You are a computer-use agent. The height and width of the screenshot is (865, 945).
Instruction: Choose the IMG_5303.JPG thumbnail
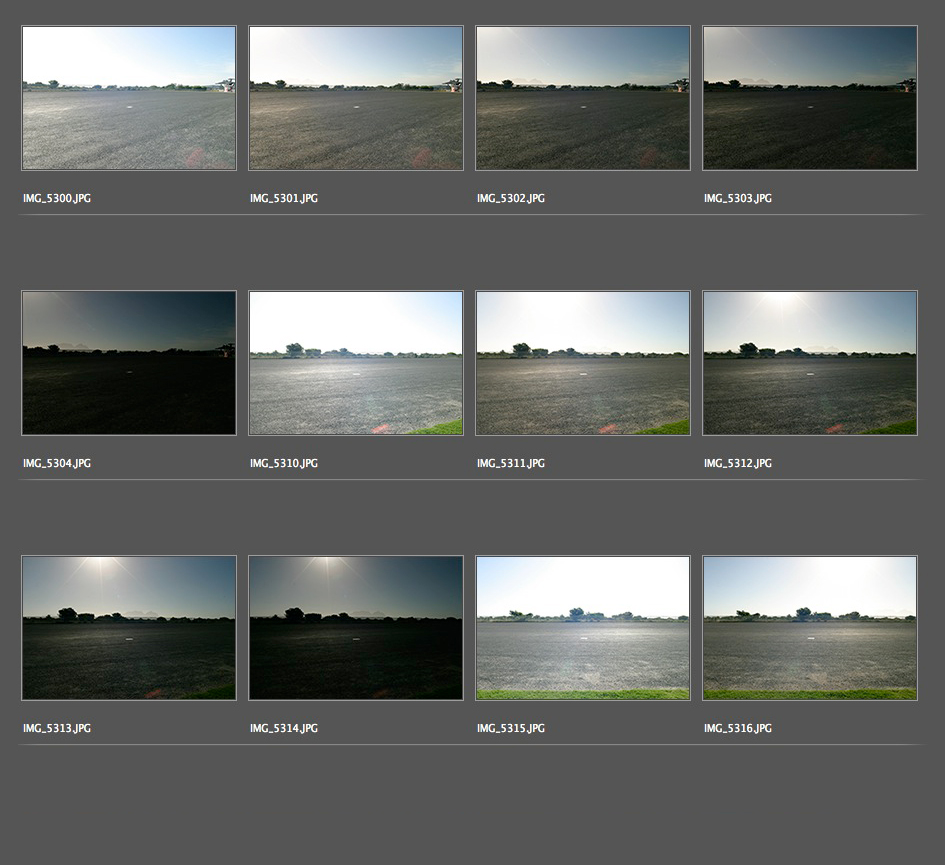(810, 98)
